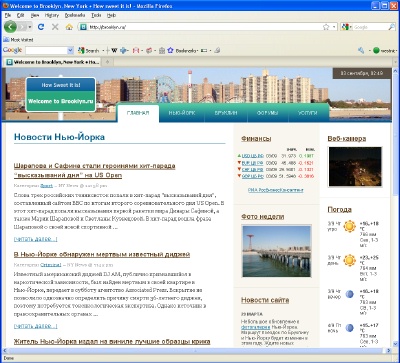Open the Help menu

(111, 15)
